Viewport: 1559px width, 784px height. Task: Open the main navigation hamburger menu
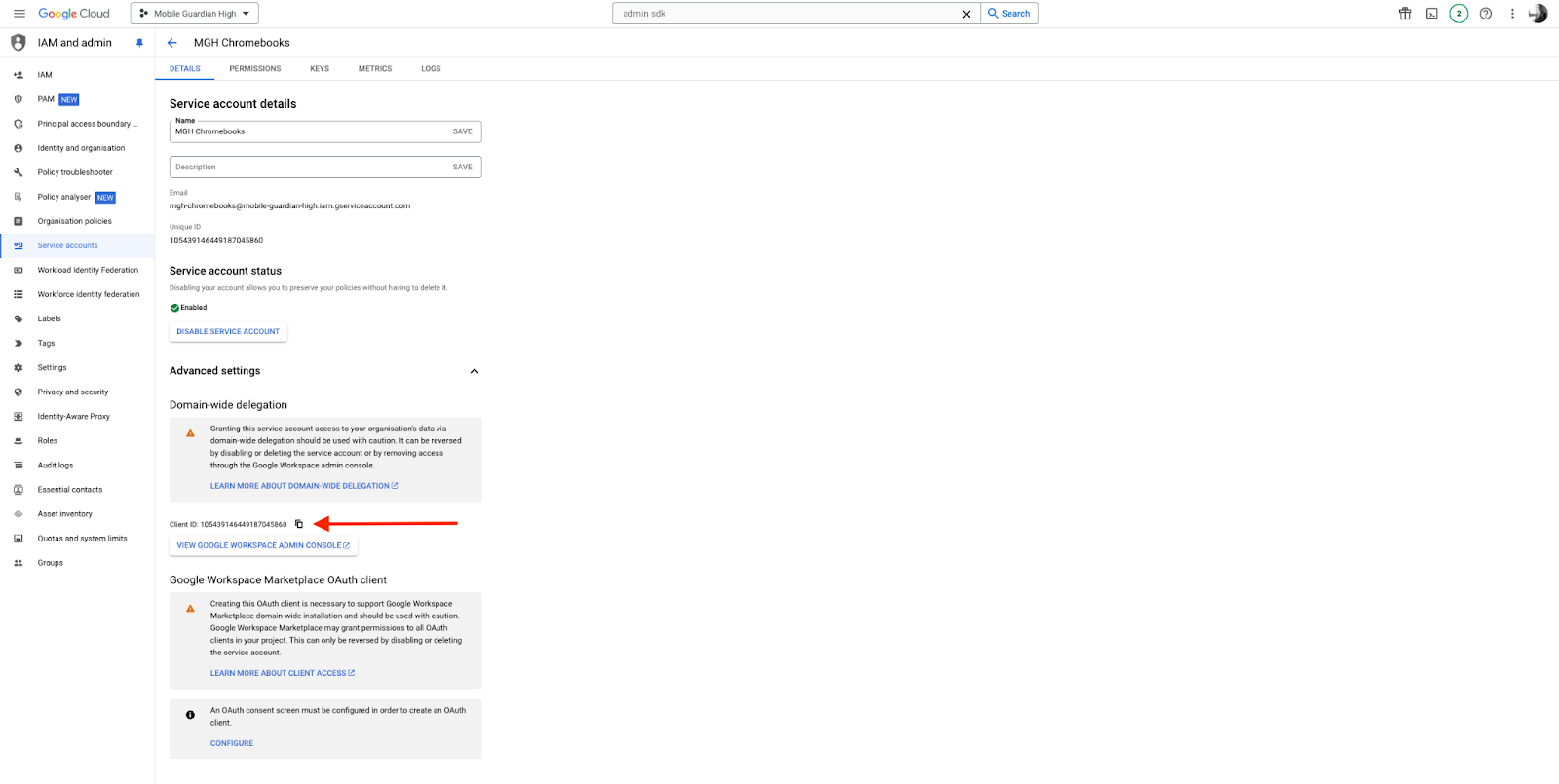point(19,14)
